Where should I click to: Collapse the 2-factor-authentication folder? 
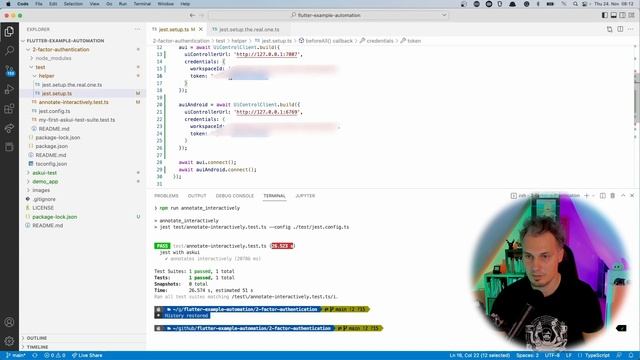pos(28,49)
